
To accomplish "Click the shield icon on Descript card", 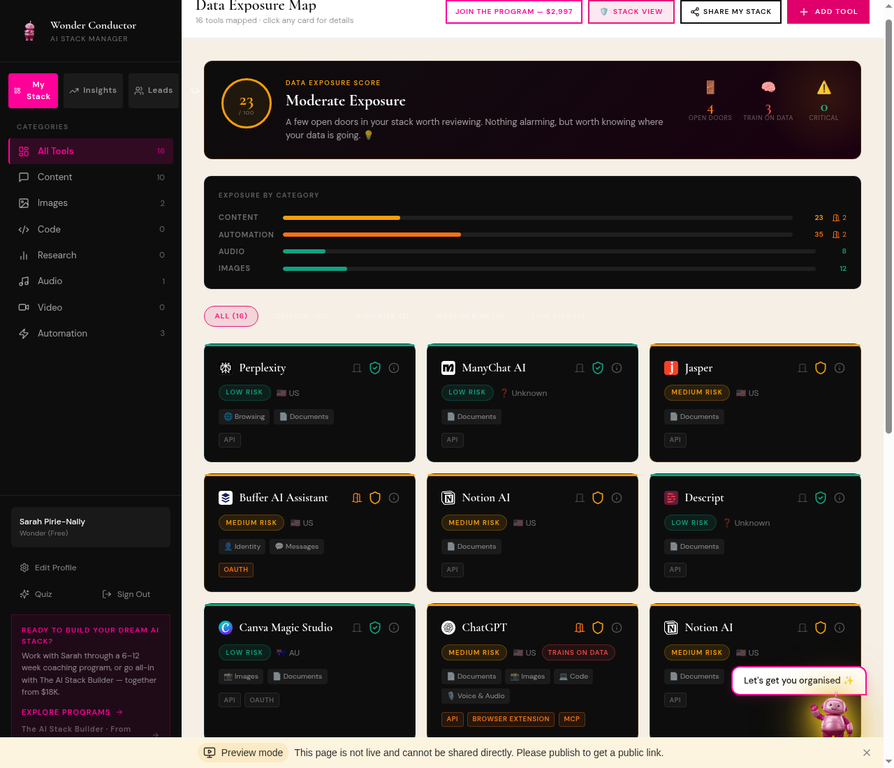I will 820,498.
